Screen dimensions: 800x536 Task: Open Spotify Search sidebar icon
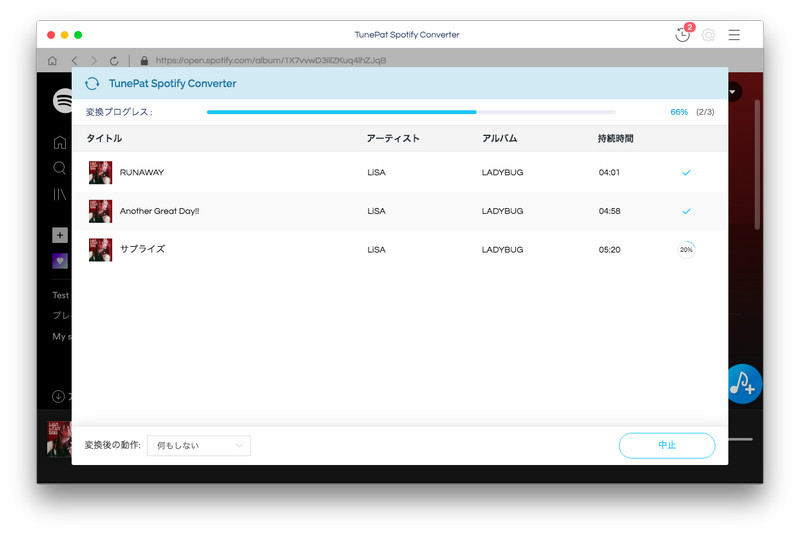[60, 168]
